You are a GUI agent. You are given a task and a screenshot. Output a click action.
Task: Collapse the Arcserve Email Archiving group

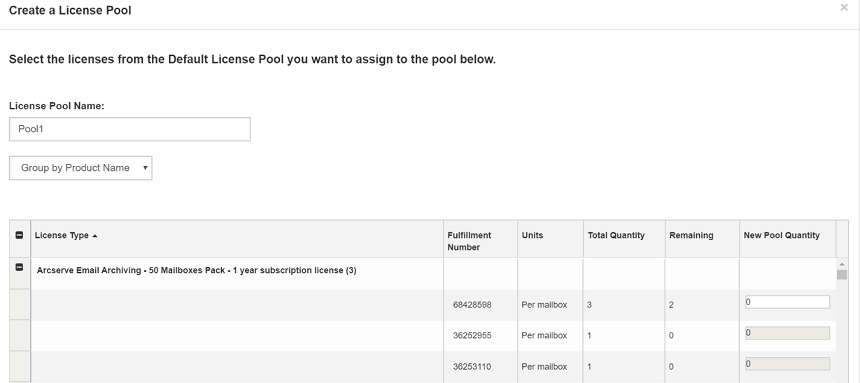[x=19, y=267]
